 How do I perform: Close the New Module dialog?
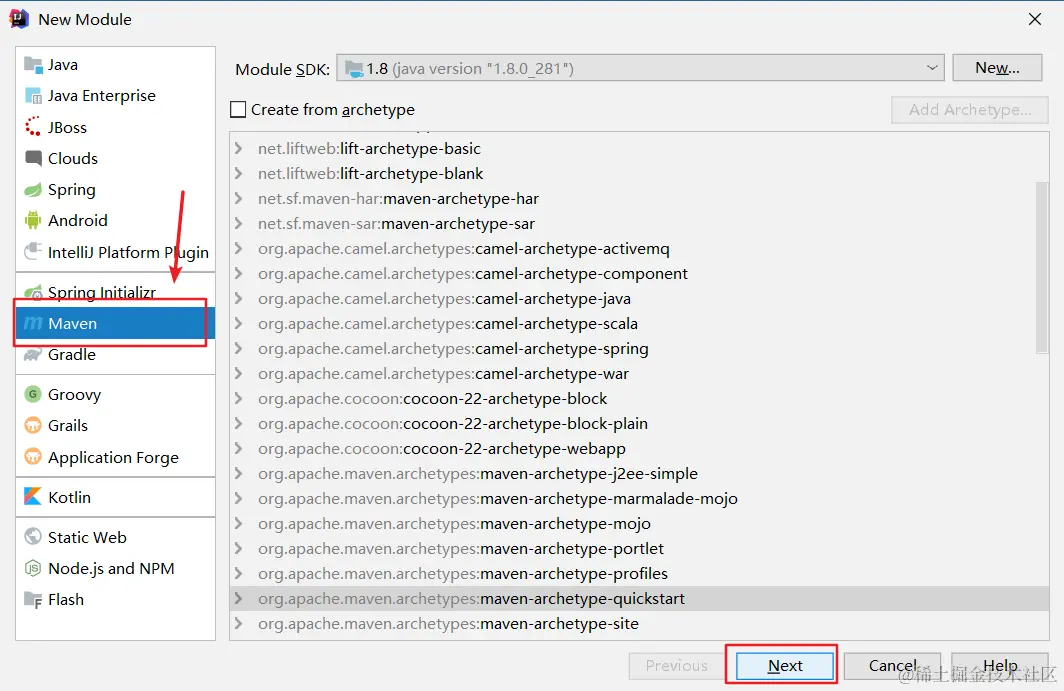(x=1035, y=19)
